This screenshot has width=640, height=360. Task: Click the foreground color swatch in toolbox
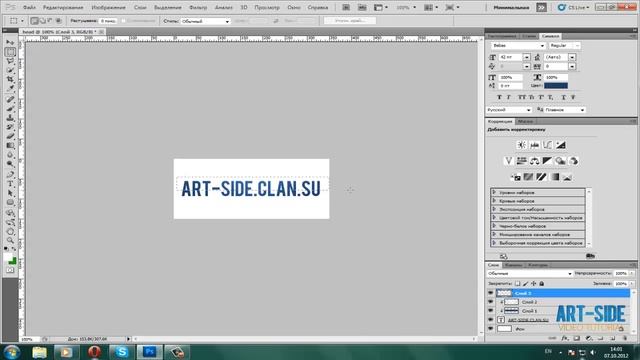[x=8, y=258]
